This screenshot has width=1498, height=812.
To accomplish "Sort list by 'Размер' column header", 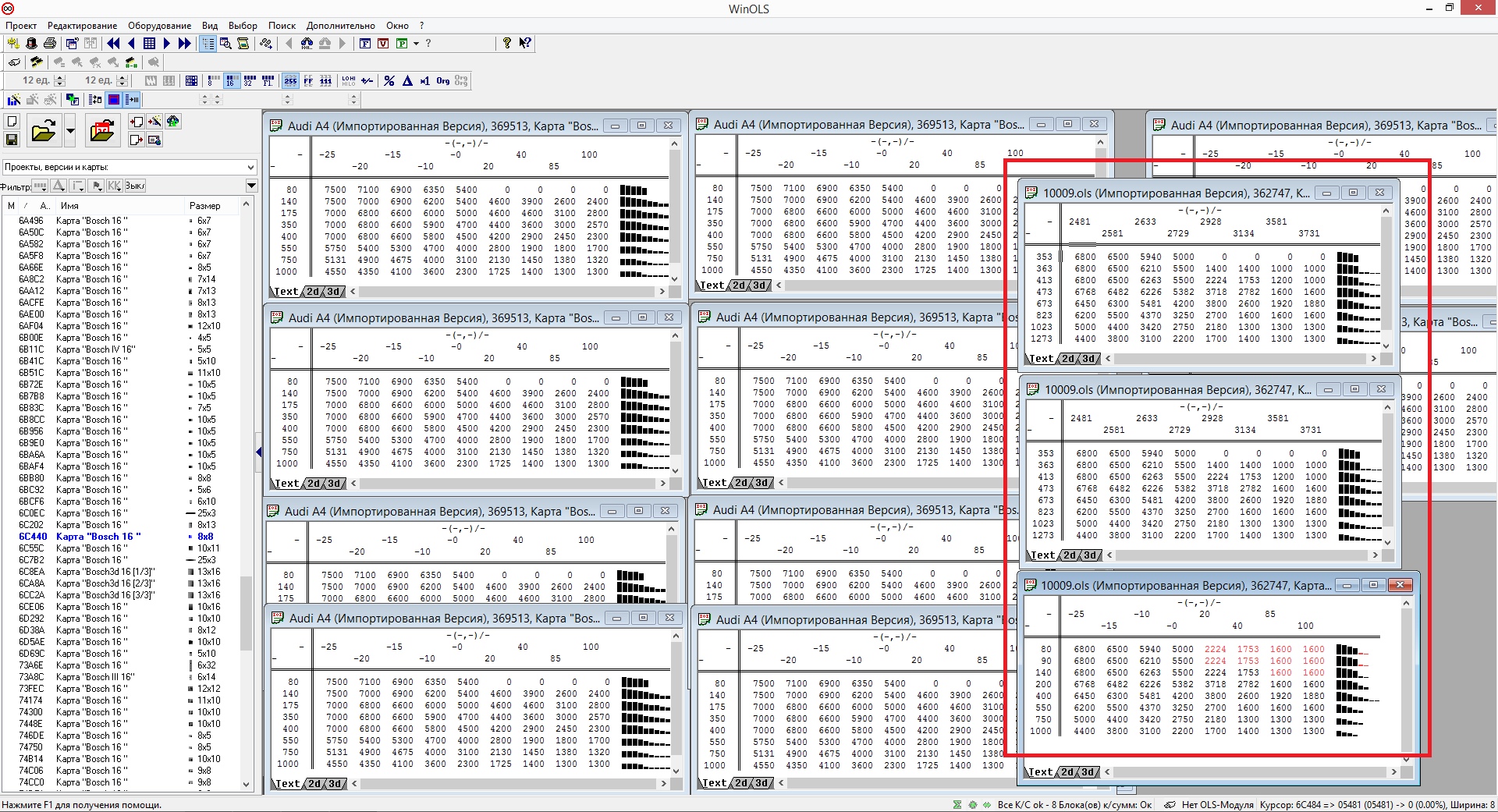I will coord(211,206).
